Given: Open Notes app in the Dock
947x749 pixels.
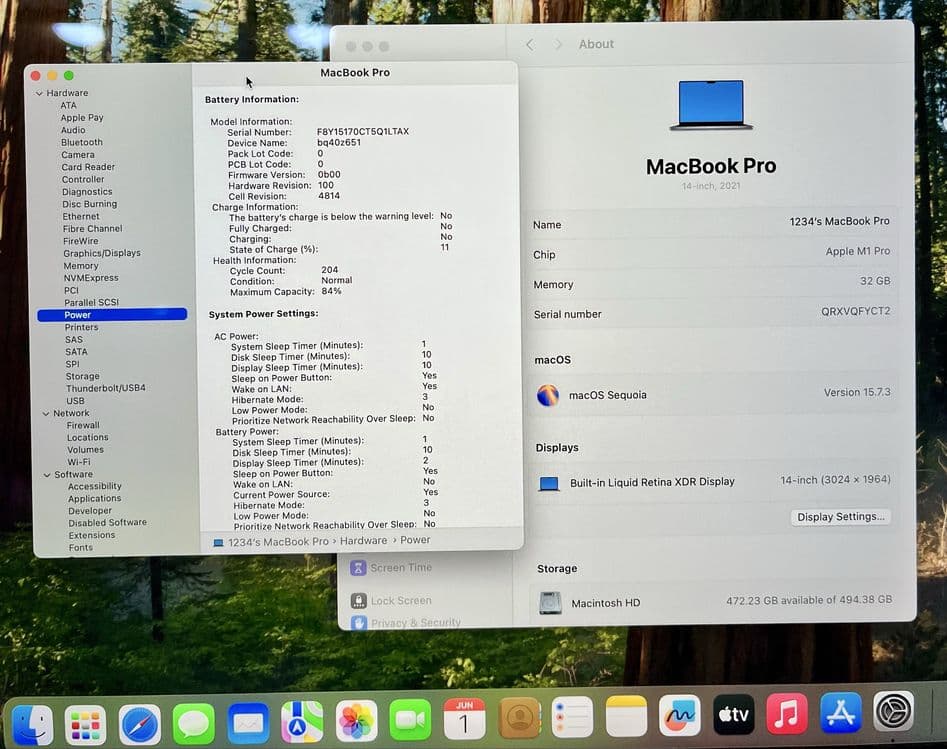Looking at the screenshot, I should (626, 716).
